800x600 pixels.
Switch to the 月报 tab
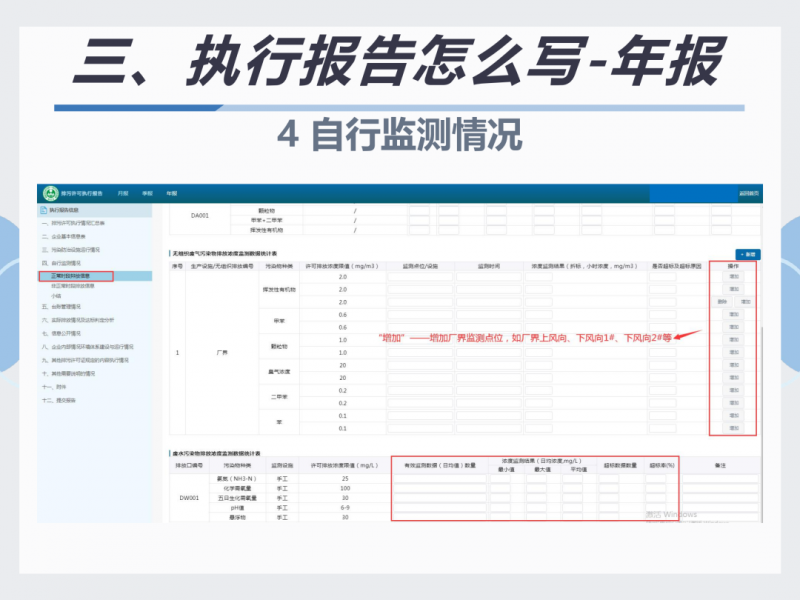123,193
